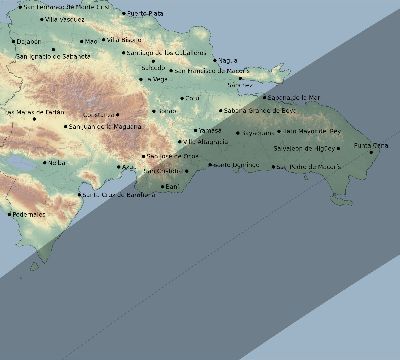Select the Salcedo label on the map
The height and width of the screenshot is (360, 400).
coord(153,68)
